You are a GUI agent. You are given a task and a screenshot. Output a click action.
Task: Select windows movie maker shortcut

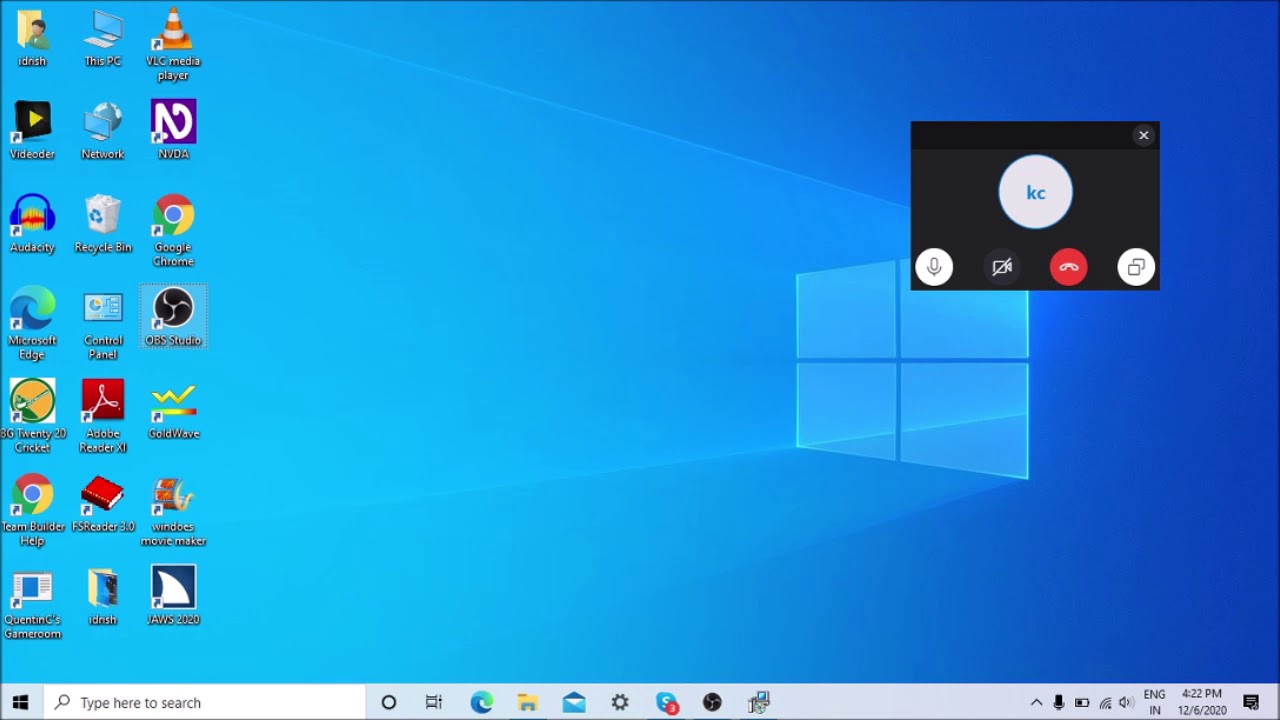point(173,510)
